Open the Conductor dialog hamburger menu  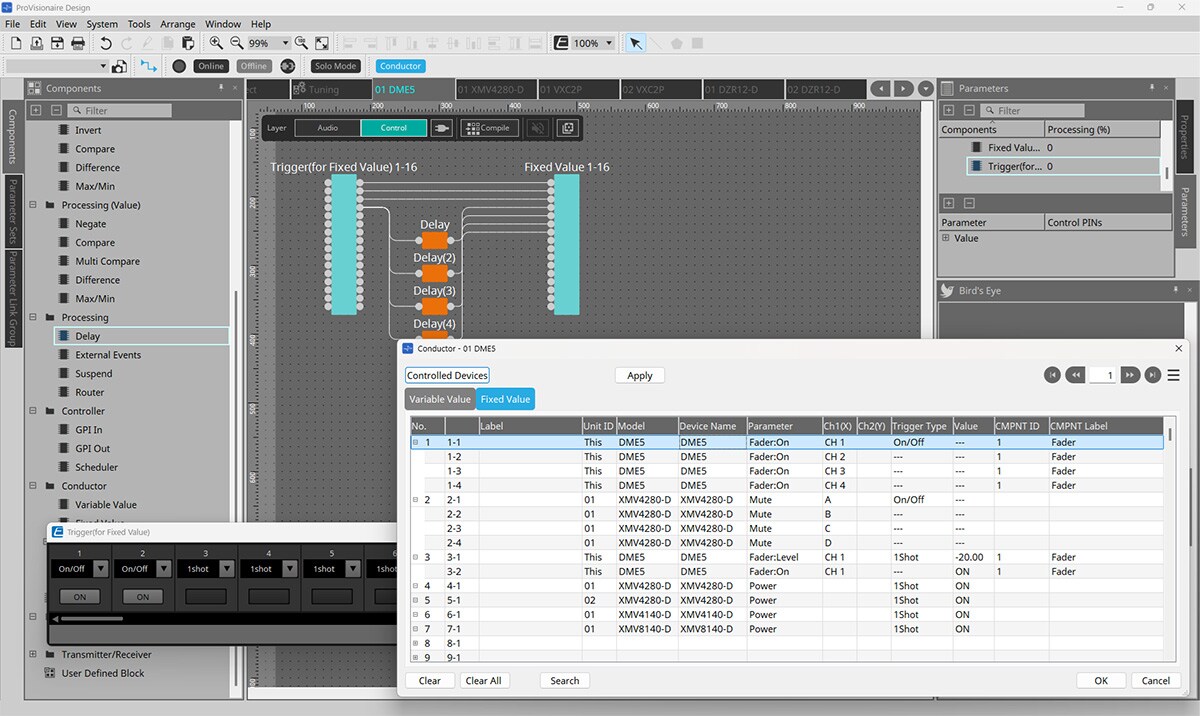pyautogui.click(x=1174, y=375)
